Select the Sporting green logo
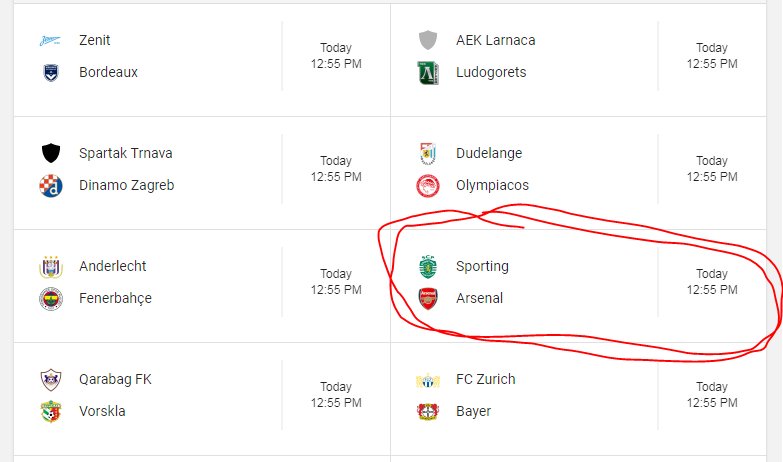 coord(428,266)
